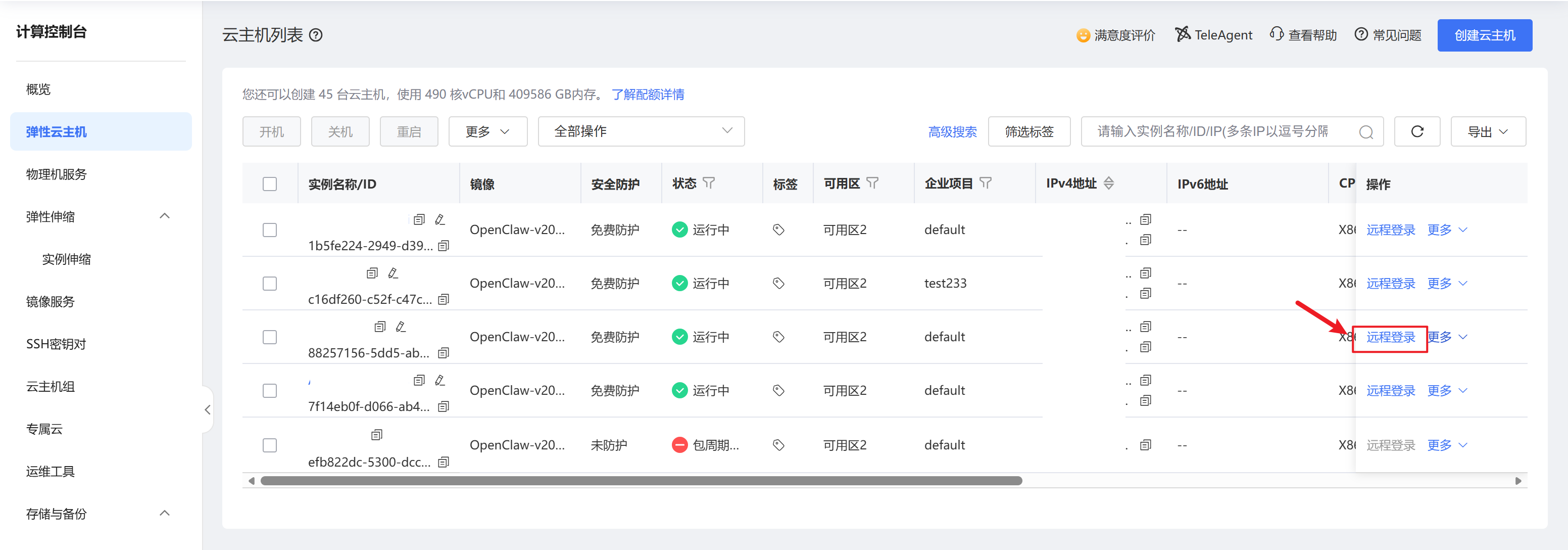This screenshot has height=550, width=1568.
Task: Go to SSH密钥对 sidebar item
Action: click(x=56, y=344)
